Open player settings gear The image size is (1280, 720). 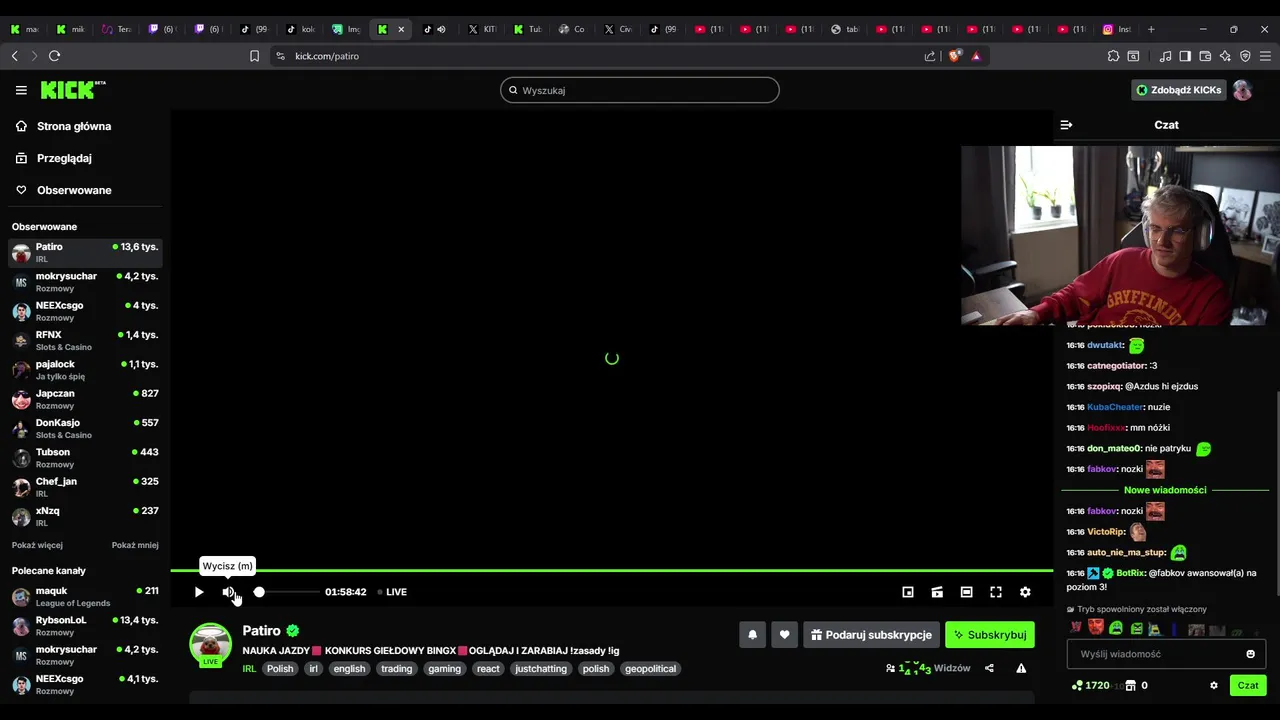click(1025, 592)
